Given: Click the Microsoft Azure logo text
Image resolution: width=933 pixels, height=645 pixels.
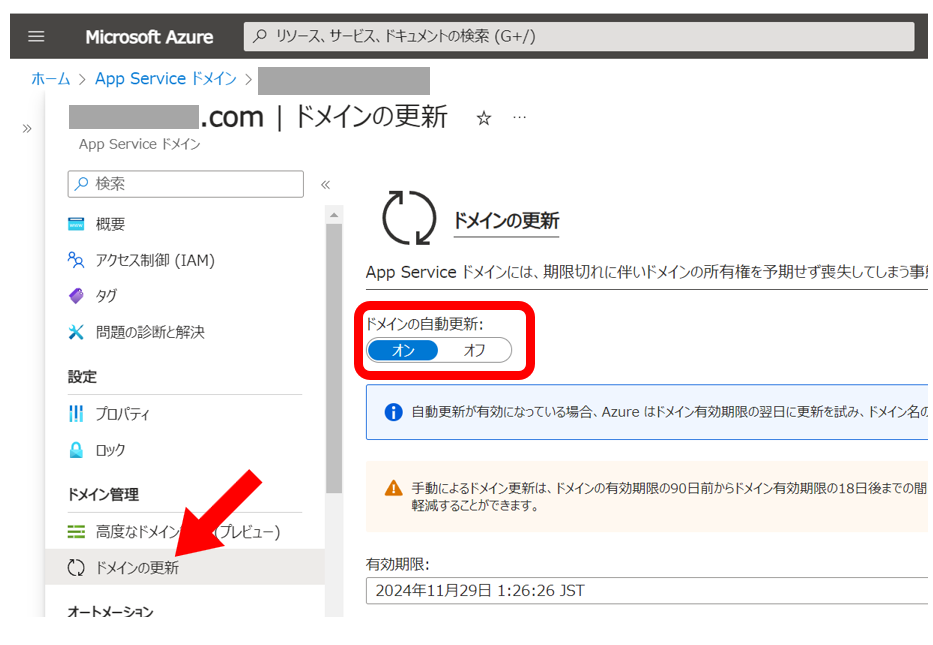Looking at the screenshot, I should (149, 37).
